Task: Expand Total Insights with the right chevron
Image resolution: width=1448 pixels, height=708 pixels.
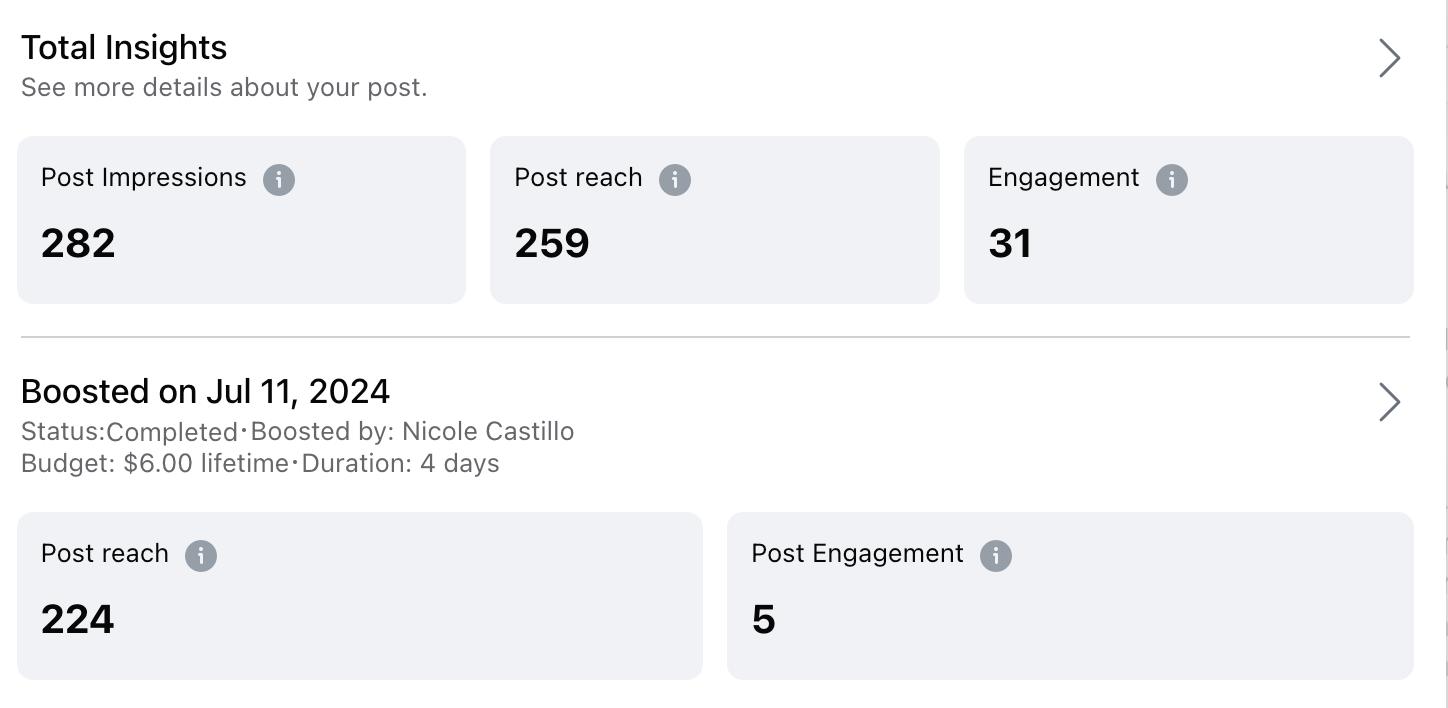Action: [1389, 58]
